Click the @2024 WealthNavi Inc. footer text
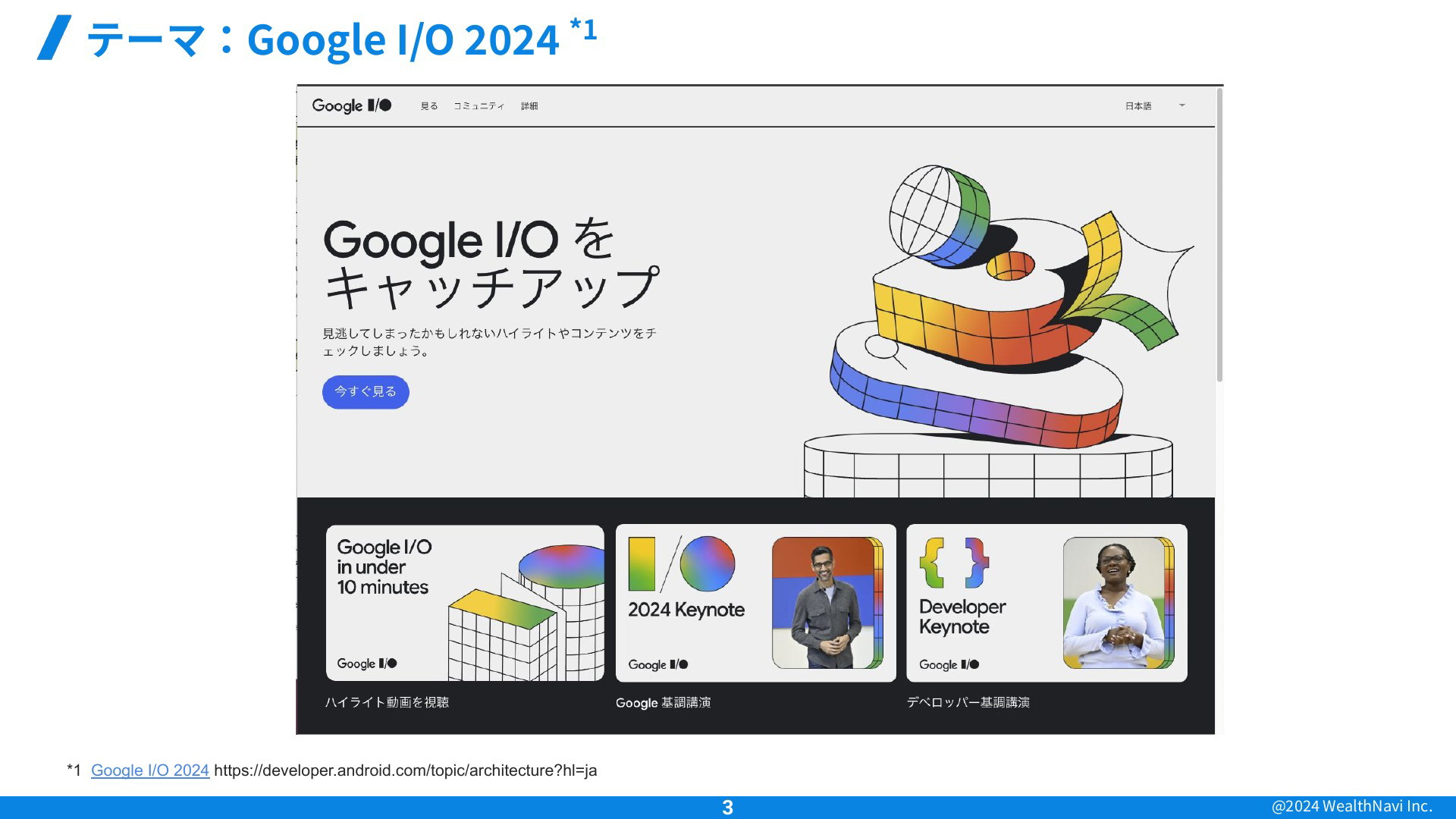The image size is (1456, 819). coord(1352,806)
